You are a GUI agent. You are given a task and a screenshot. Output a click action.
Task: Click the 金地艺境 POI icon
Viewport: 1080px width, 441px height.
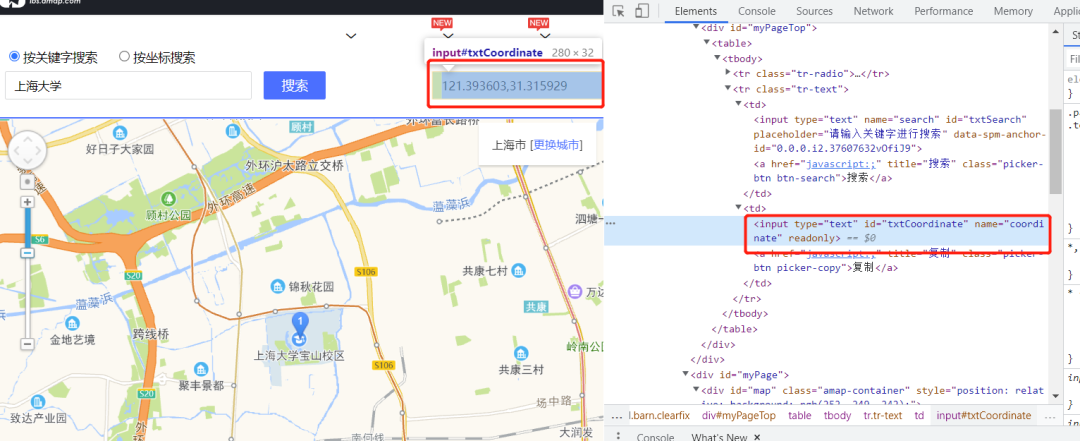72,323
